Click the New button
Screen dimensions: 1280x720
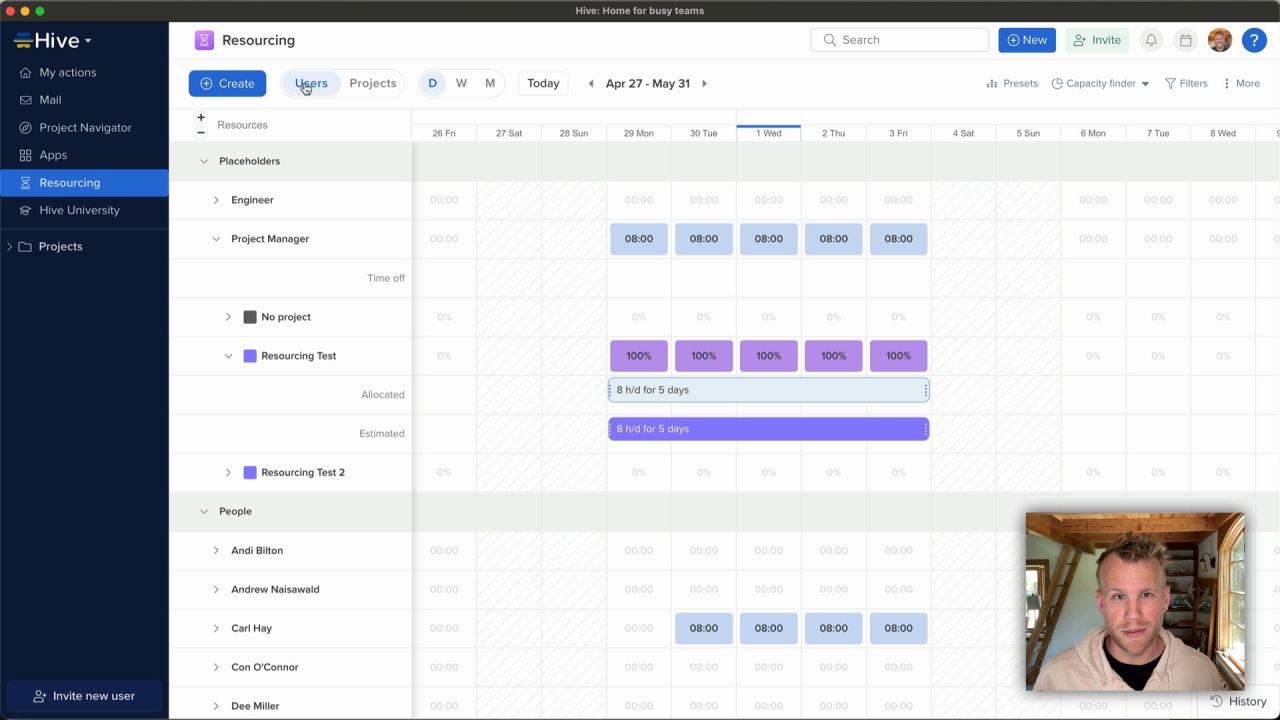pyautogui.click(x=1027, y=40)
